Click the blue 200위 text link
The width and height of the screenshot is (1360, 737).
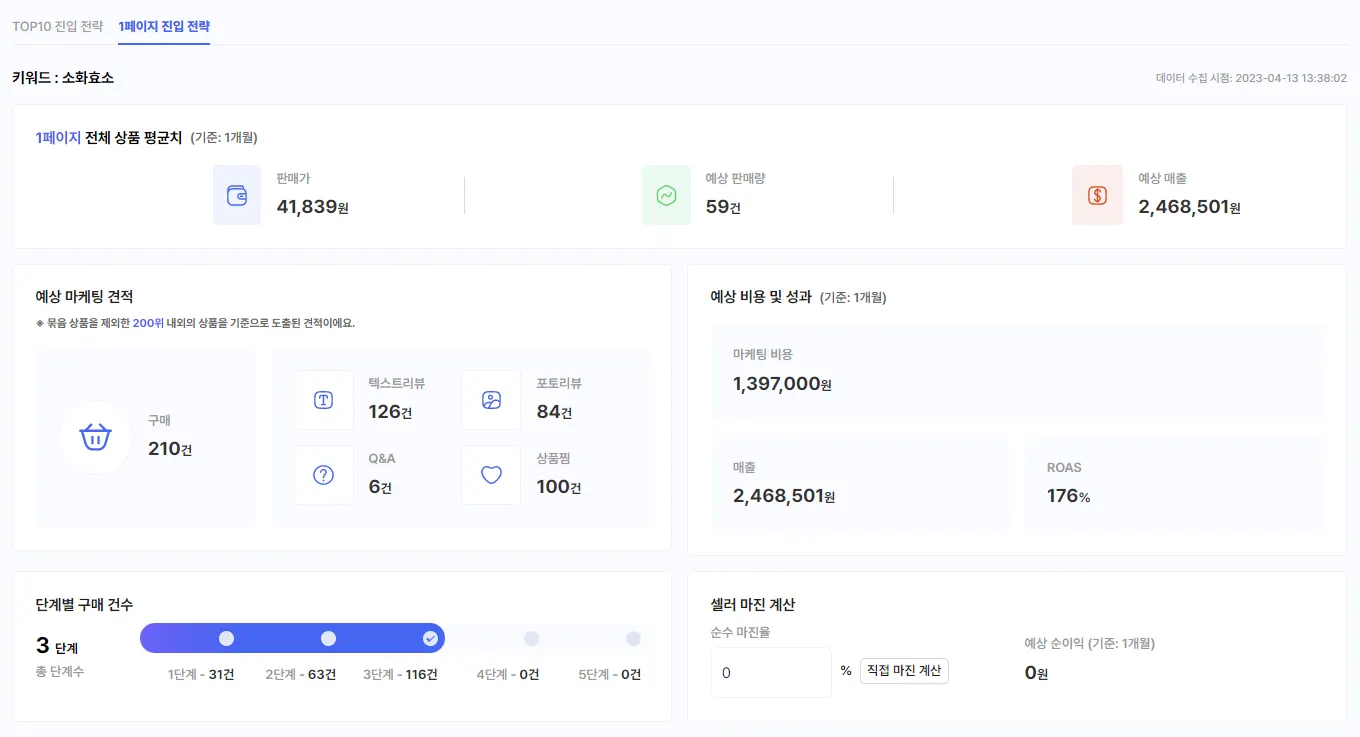click(x=146, y=323)
